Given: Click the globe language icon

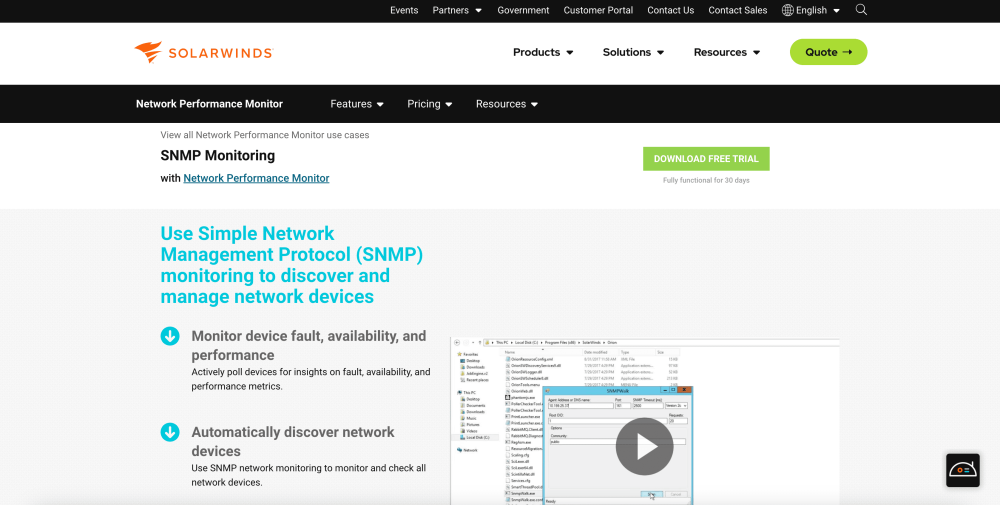Looking at the screenshot, I should tap(788, 10).
